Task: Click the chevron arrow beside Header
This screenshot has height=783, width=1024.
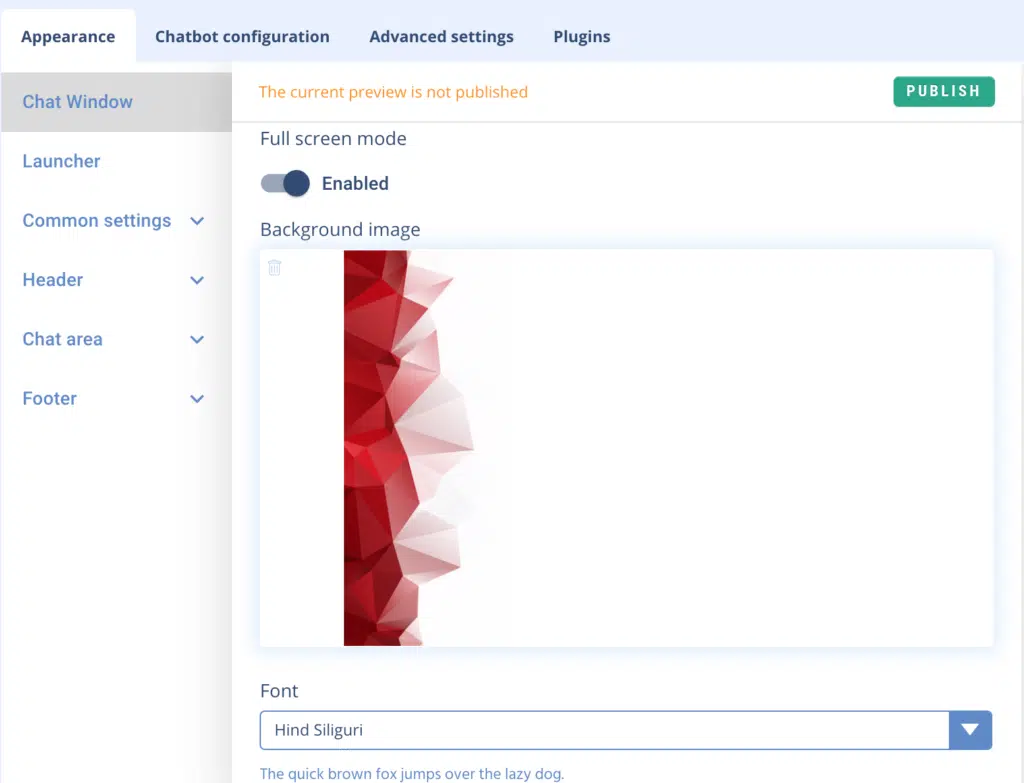Action: click(197, 281)
